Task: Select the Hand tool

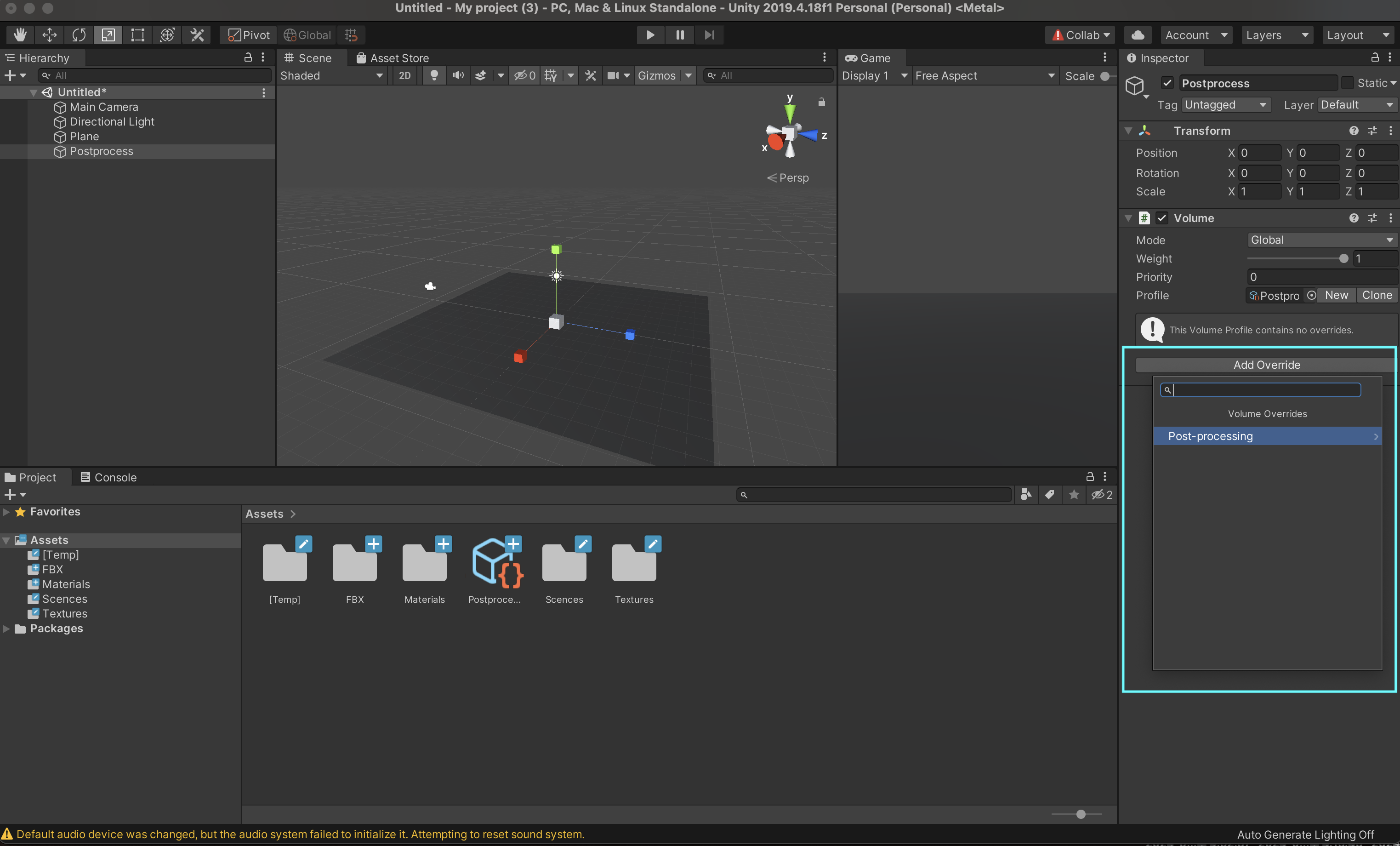Action: point(20,34)
